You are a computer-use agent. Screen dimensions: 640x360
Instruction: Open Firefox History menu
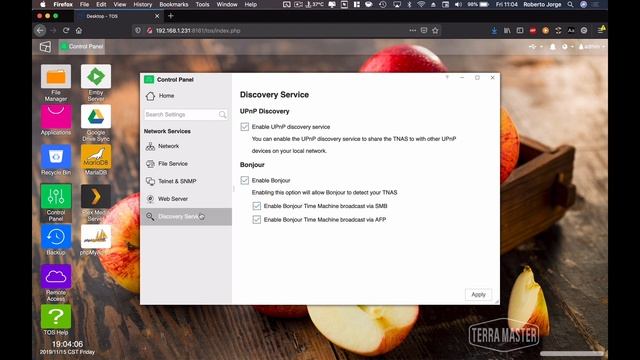142,4
